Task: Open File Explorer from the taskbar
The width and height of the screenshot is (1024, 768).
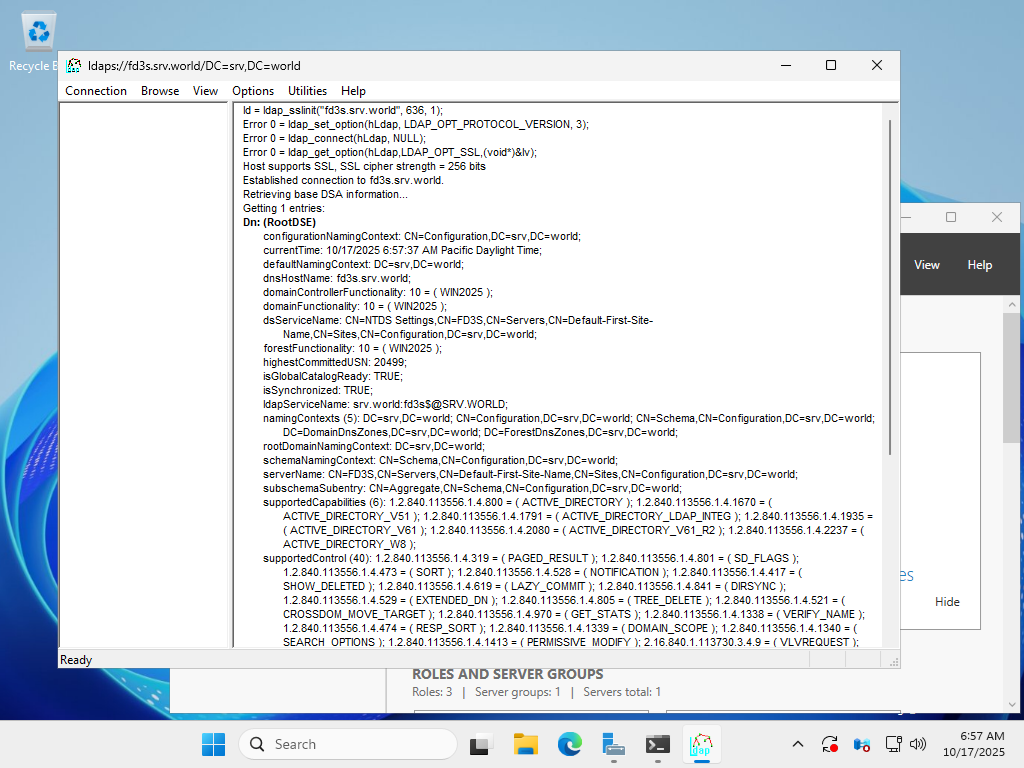Action: tap(526, 744)
